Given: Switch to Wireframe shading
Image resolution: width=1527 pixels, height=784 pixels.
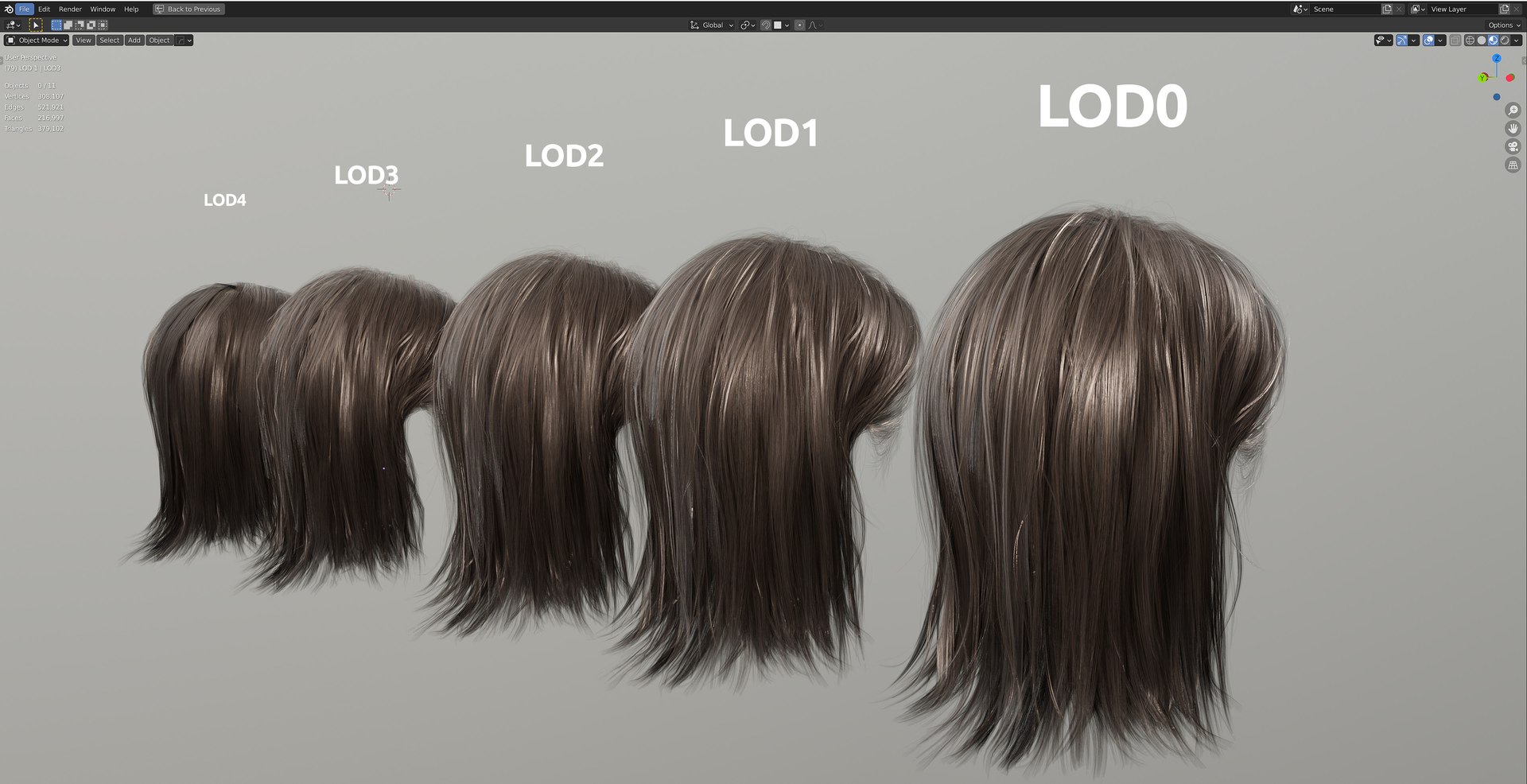Looking at the screenshot, I should point(1470,40).
